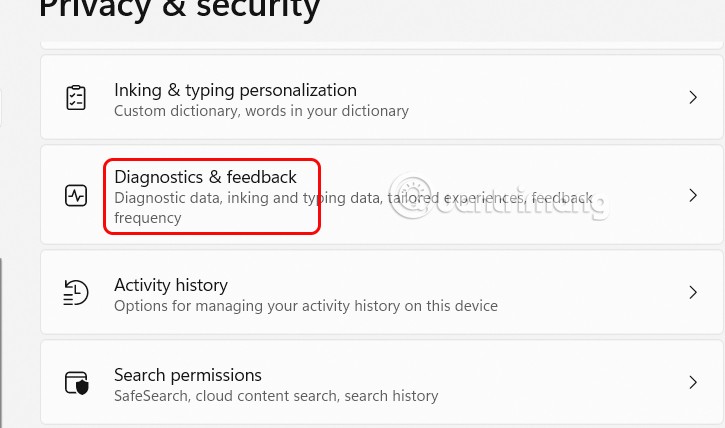Go to Search permissions
Viewport: 725px width, 428px height.
[x=188, y=375]
